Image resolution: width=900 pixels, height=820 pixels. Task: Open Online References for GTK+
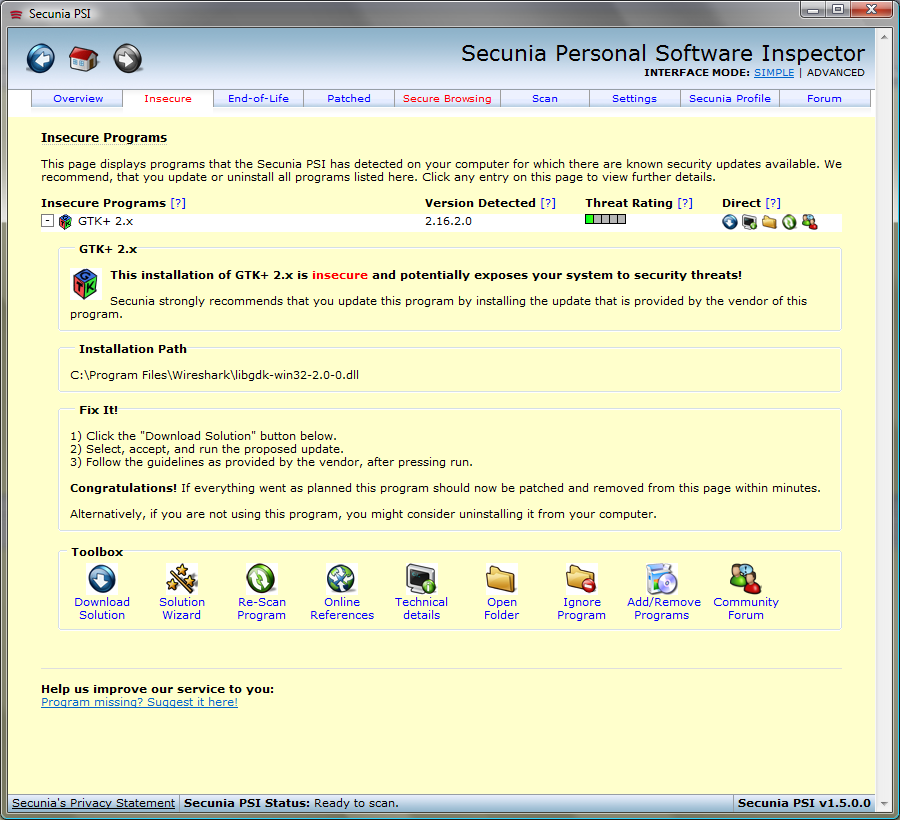click(x=342, y=579)
